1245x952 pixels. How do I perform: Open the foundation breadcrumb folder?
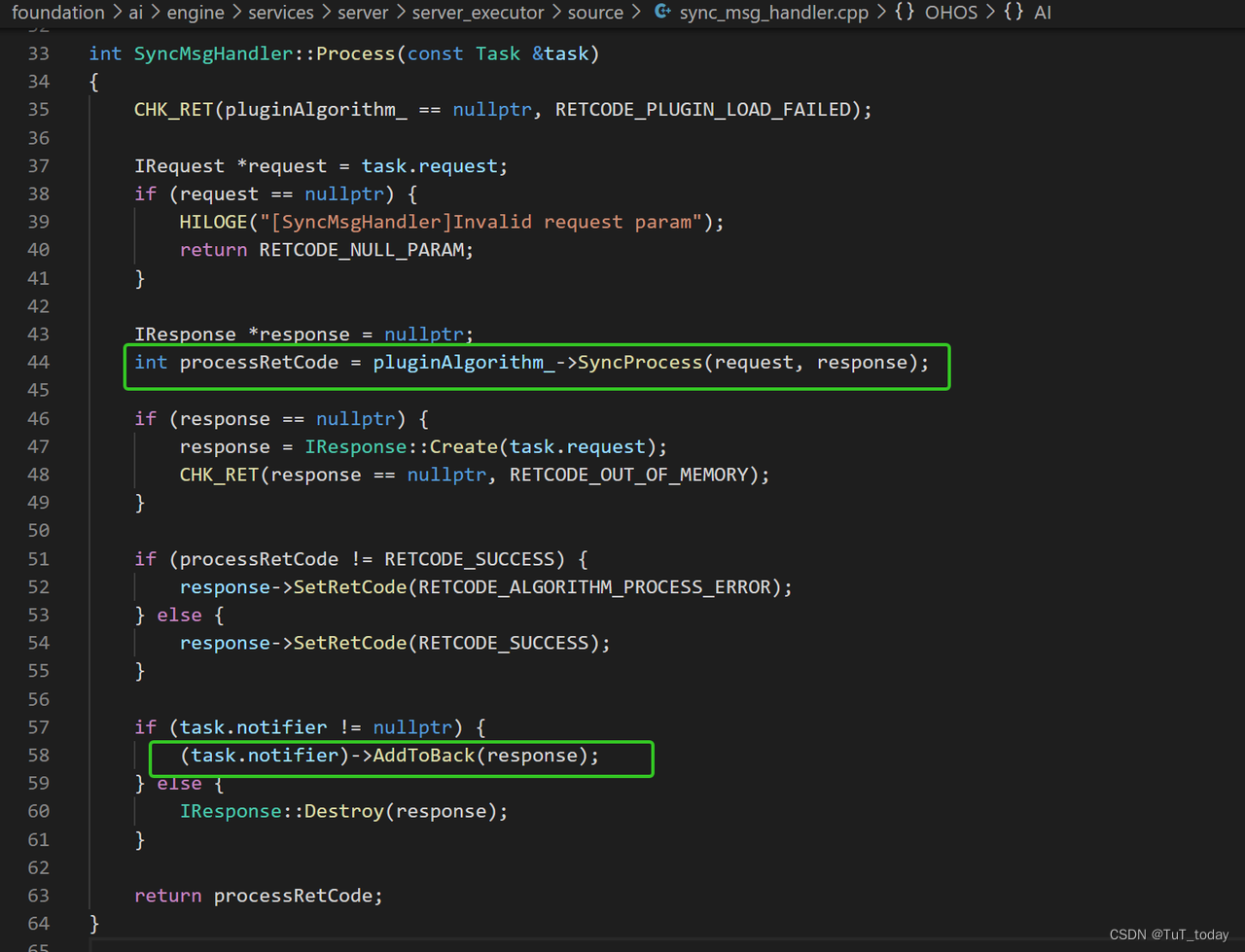(x=58, y=12)
